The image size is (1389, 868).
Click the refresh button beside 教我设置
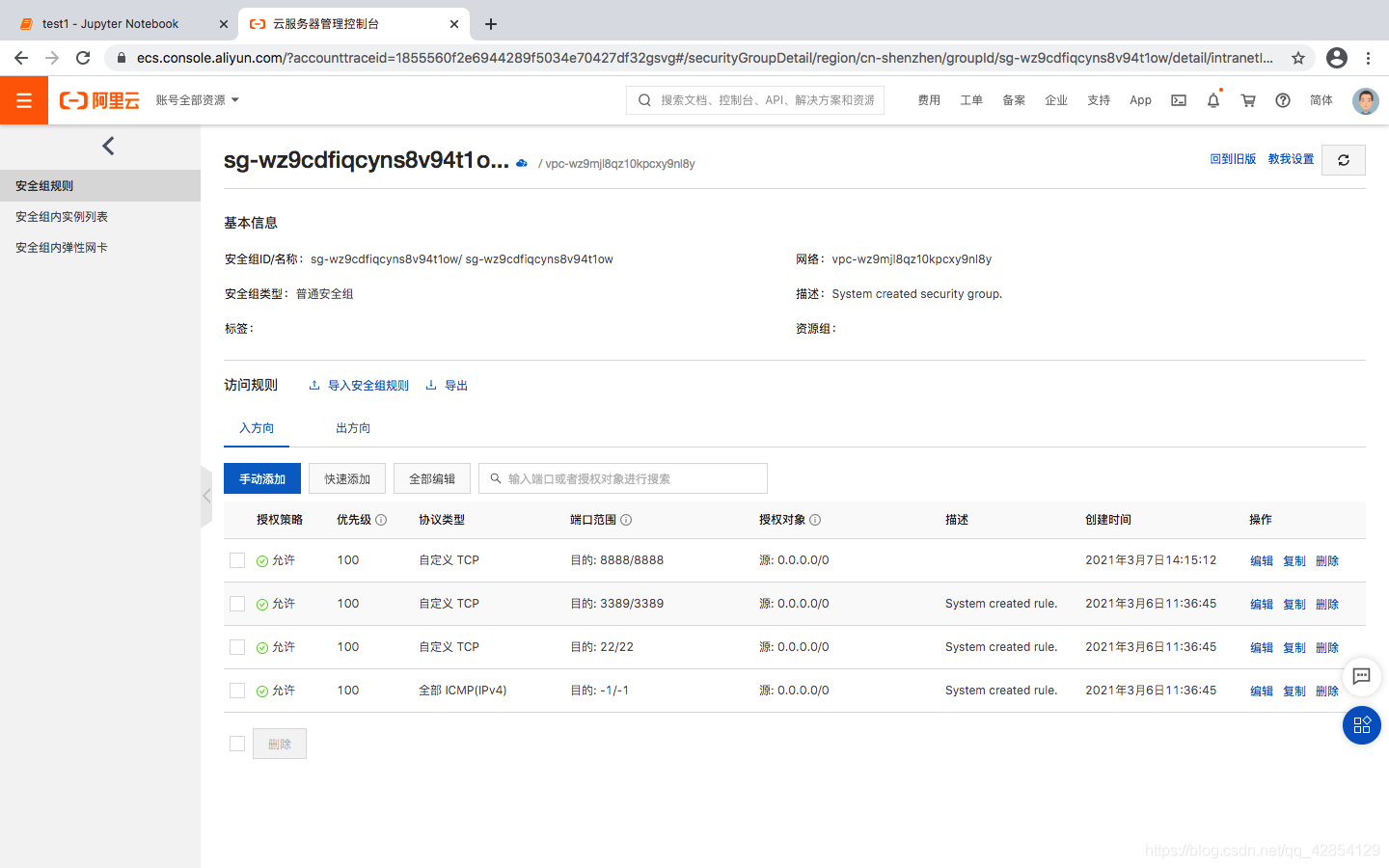pyautogui.click(x=1344, y=160)
